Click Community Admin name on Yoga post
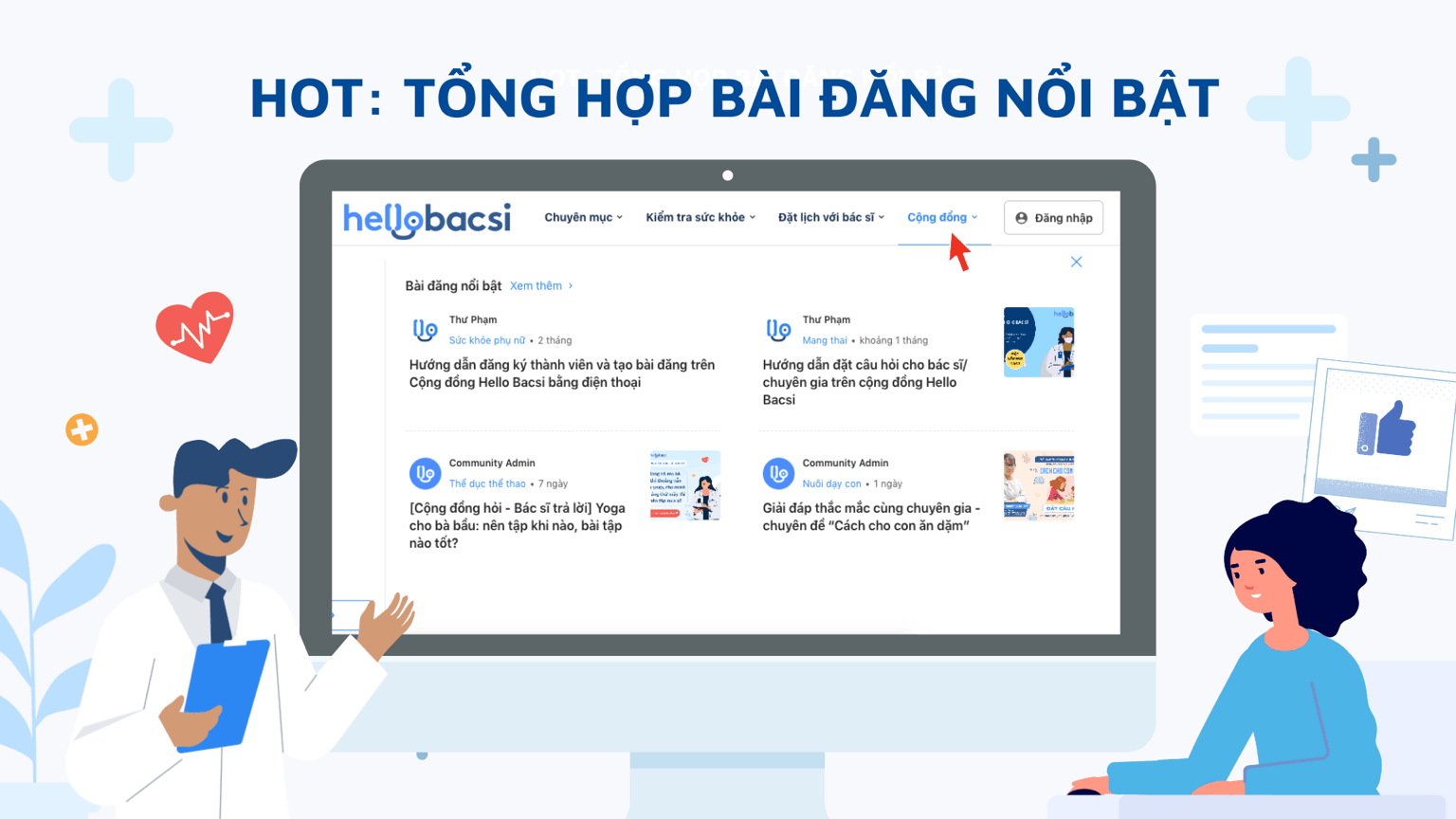 (x=492, y=464)
